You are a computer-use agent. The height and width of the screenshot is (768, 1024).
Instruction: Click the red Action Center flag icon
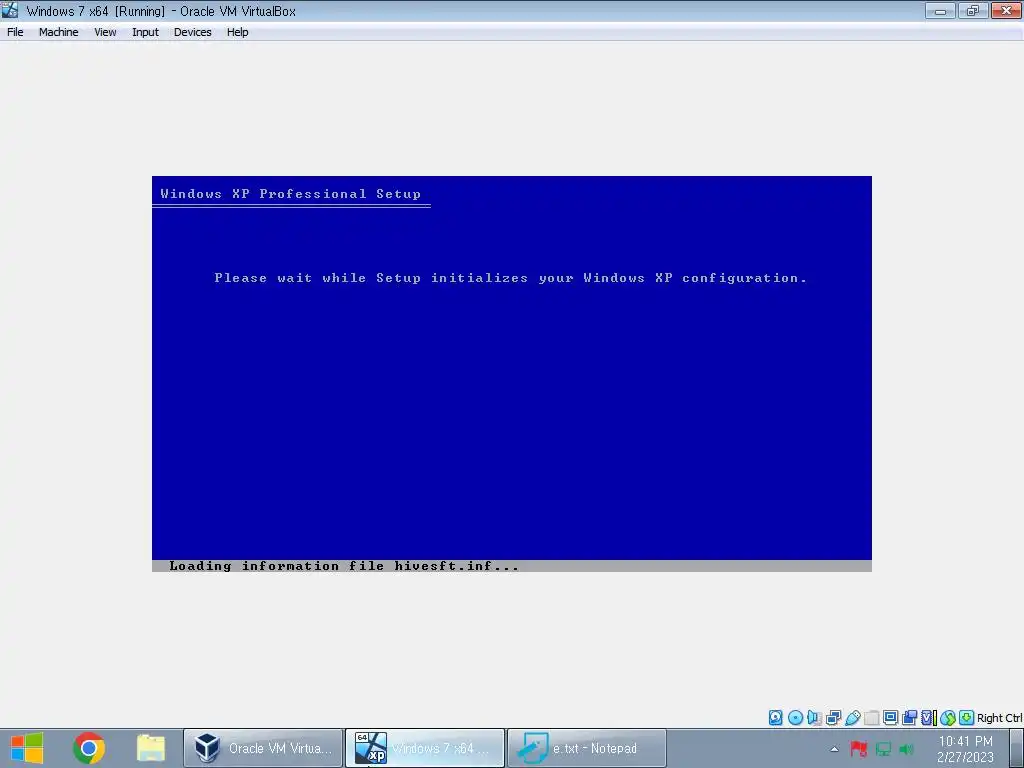(x=859, y=748)
